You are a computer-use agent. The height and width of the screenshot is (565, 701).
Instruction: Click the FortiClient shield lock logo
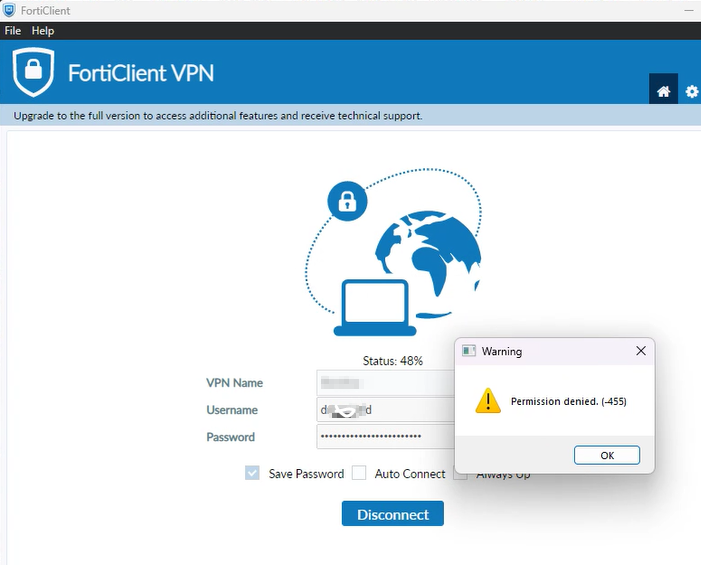click(x=33, y=72)
